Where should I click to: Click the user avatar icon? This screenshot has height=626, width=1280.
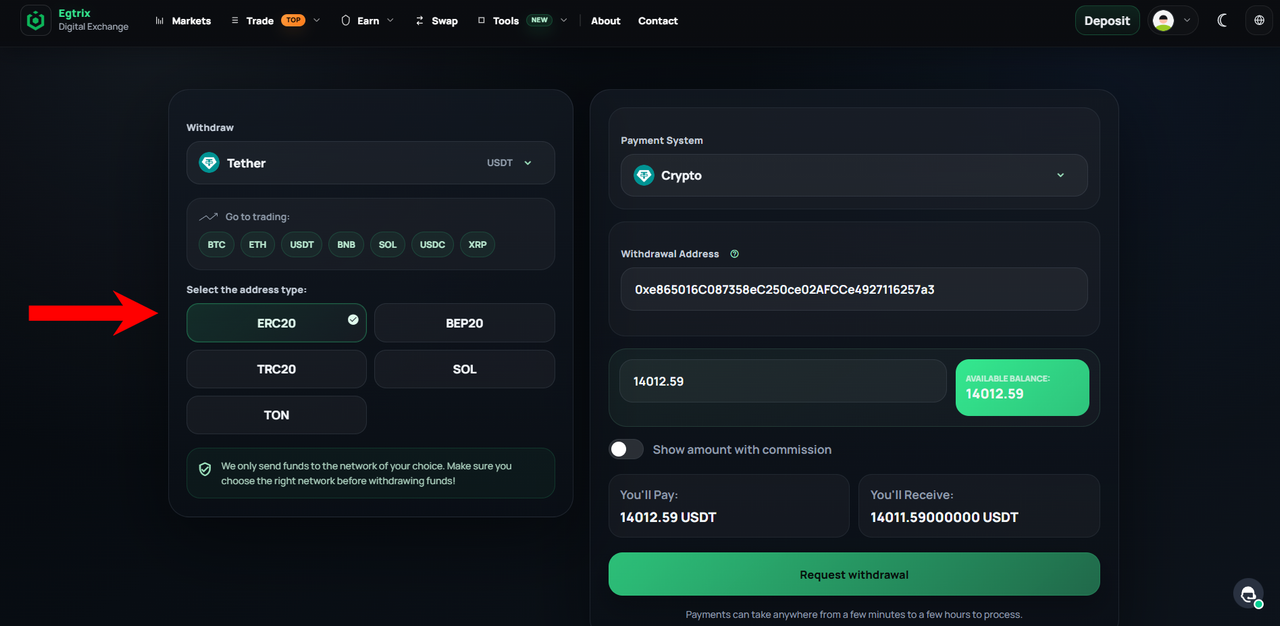click(x=1163, y=20)
